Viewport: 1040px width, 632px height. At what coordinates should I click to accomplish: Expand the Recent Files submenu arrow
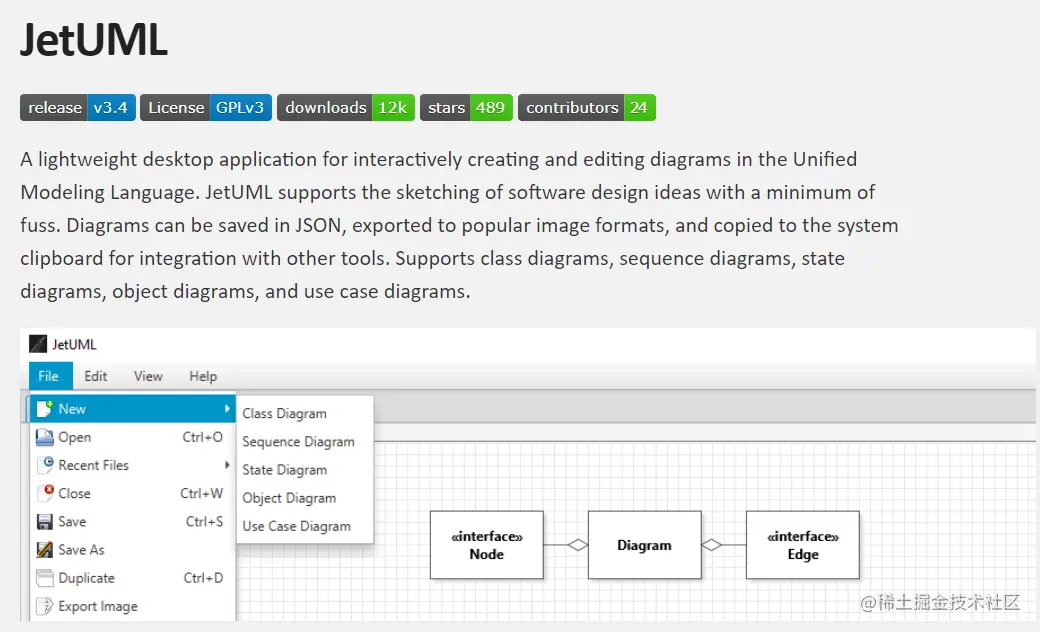tap(227, 465)
